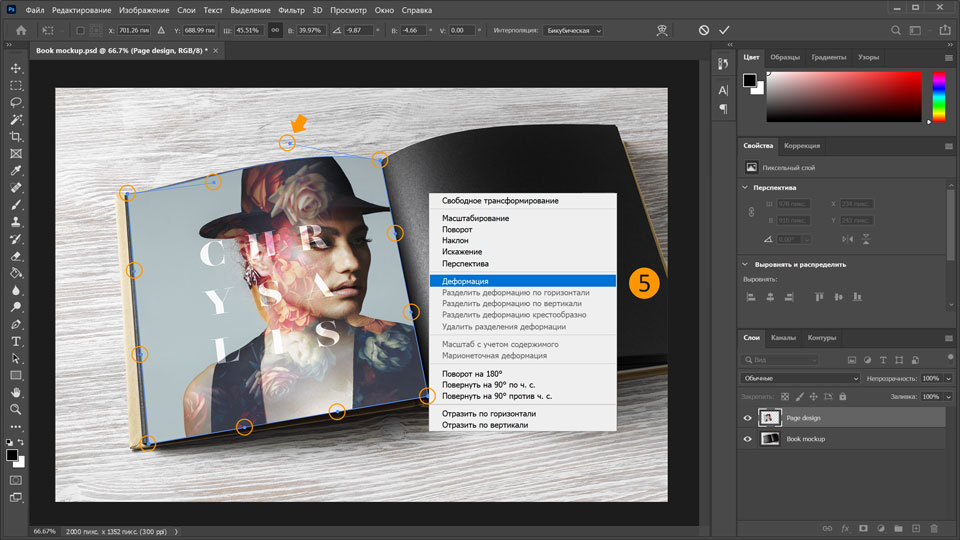Image resolution: width=960 pixels, height=540 pixels.
Task: Select the Move tool in the toolbar
Action: 16,68
